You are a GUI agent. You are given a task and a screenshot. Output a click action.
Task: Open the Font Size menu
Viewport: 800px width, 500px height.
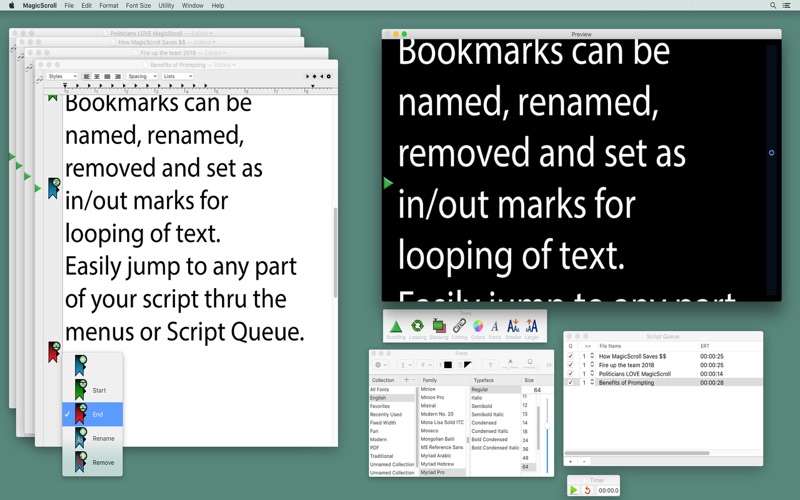pos(138,5)
